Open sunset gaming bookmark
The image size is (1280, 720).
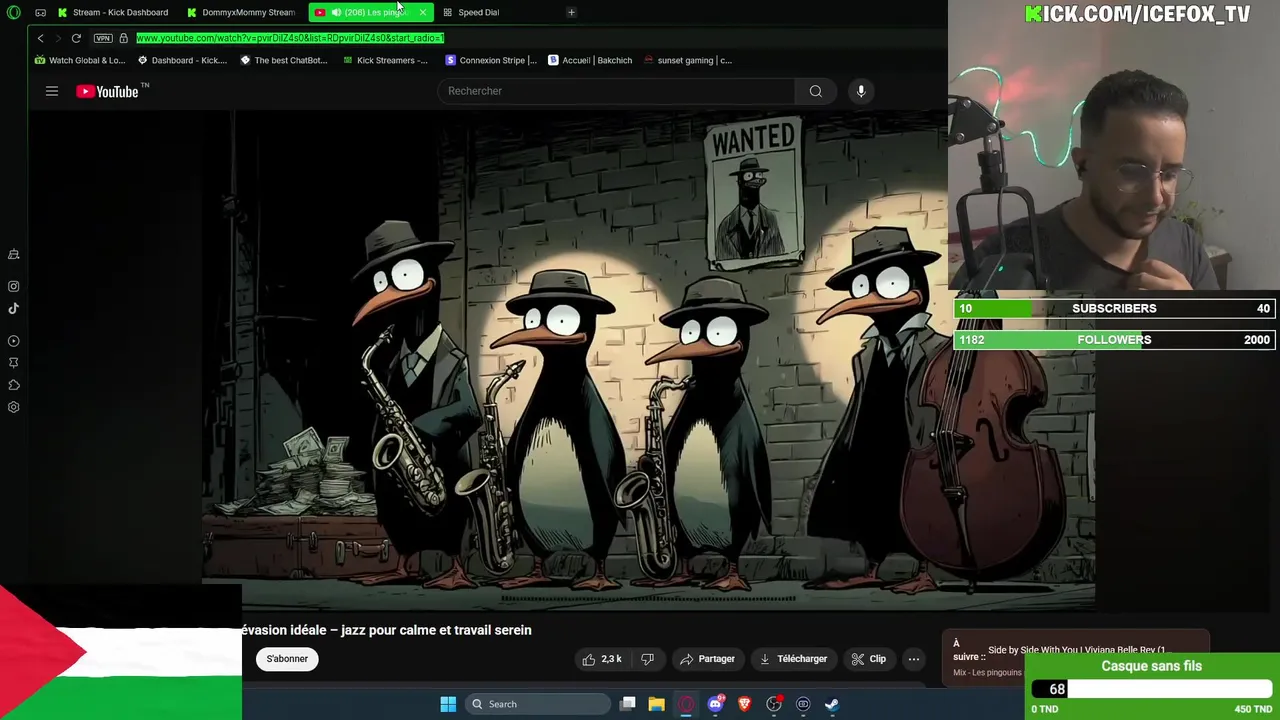[687, 60]
